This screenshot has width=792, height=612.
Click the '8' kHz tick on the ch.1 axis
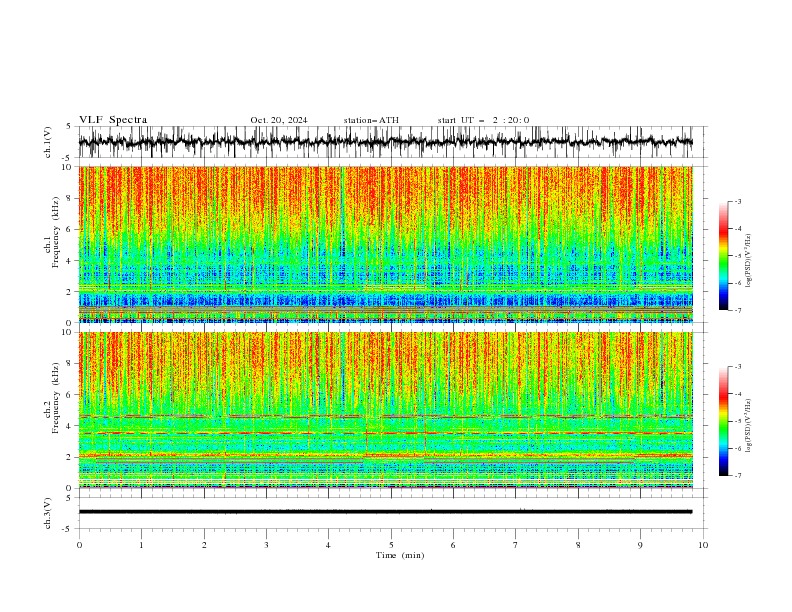70,198
